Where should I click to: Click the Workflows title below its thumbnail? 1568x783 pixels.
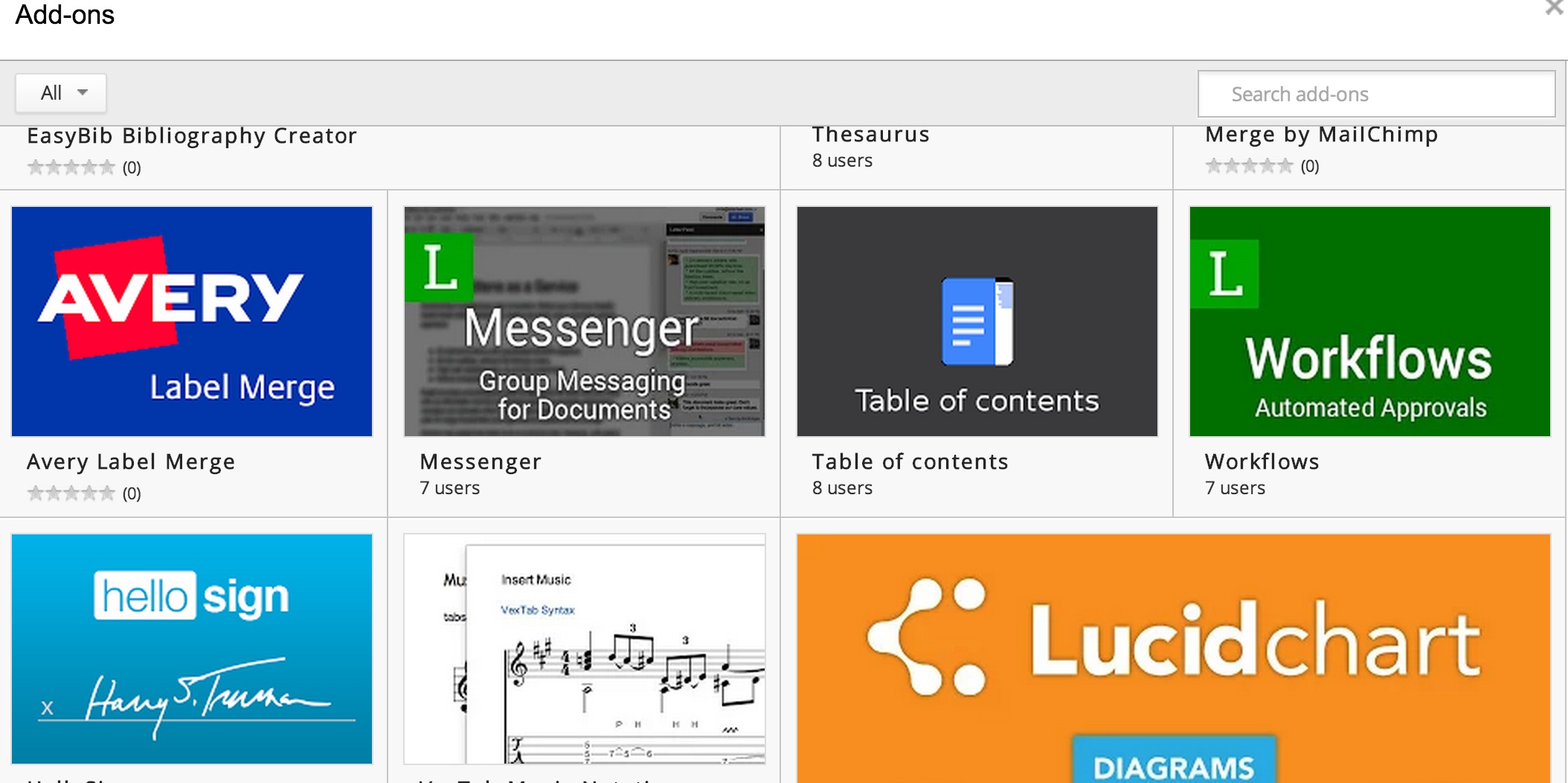(1262, 461)
